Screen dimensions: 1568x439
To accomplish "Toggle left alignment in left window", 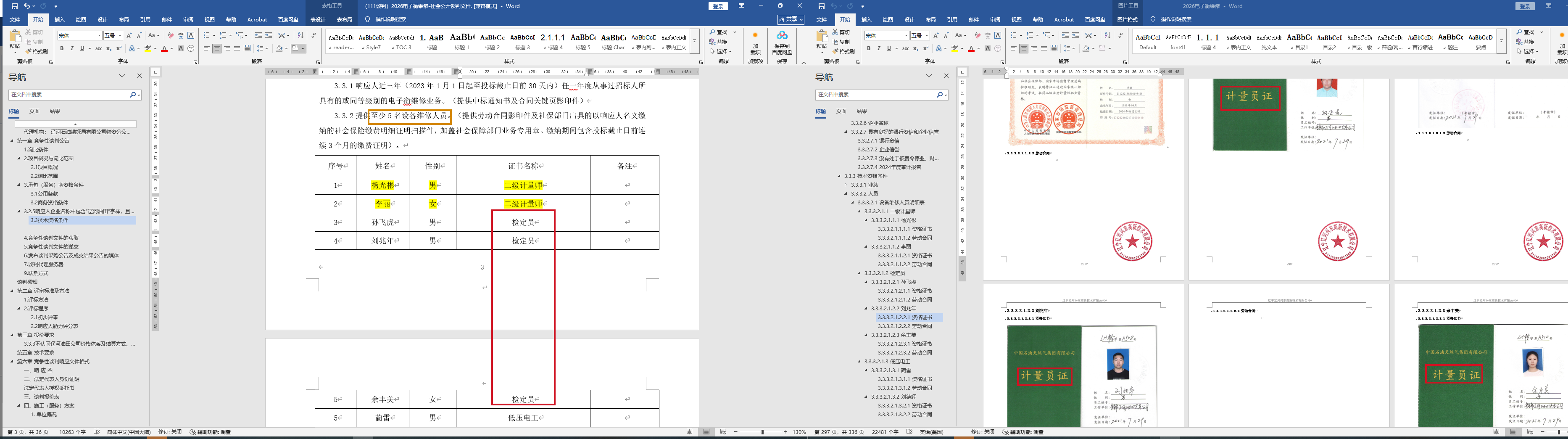I will point(206,49).
